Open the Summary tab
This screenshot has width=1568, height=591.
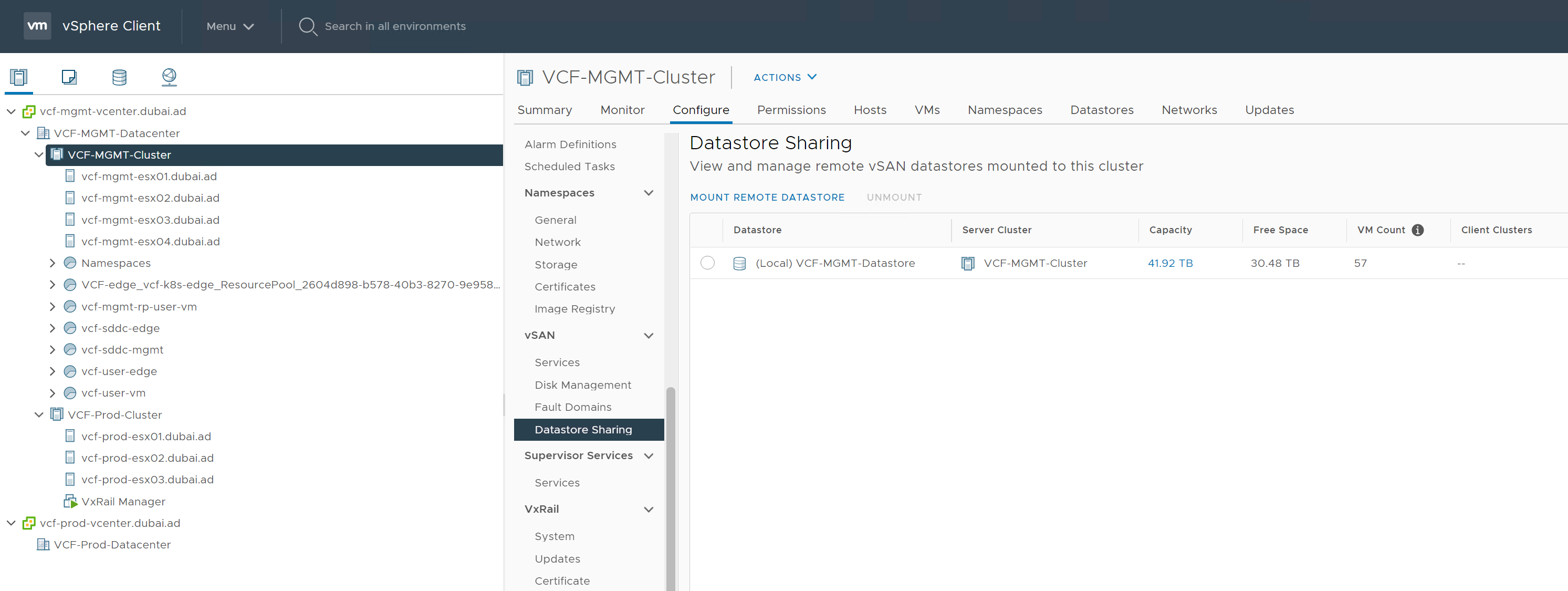coord(544,110)
